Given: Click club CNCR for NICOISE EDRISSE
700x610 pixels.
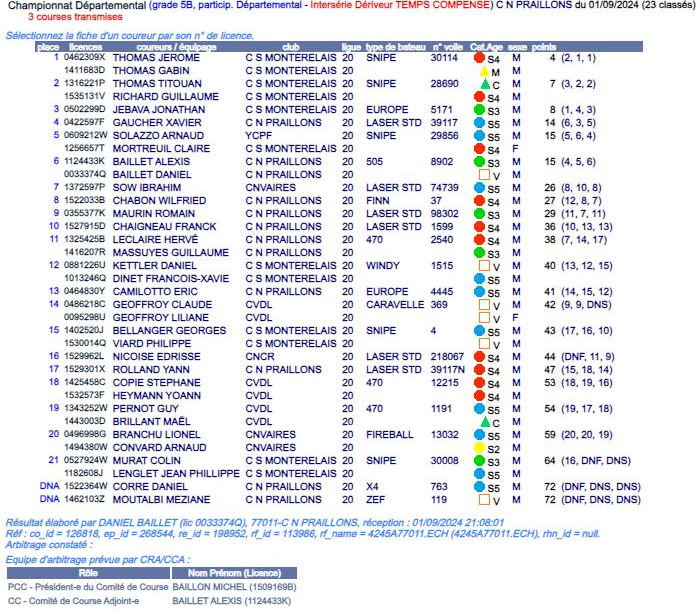Looking at the screenshot, I should coord(260,357).
